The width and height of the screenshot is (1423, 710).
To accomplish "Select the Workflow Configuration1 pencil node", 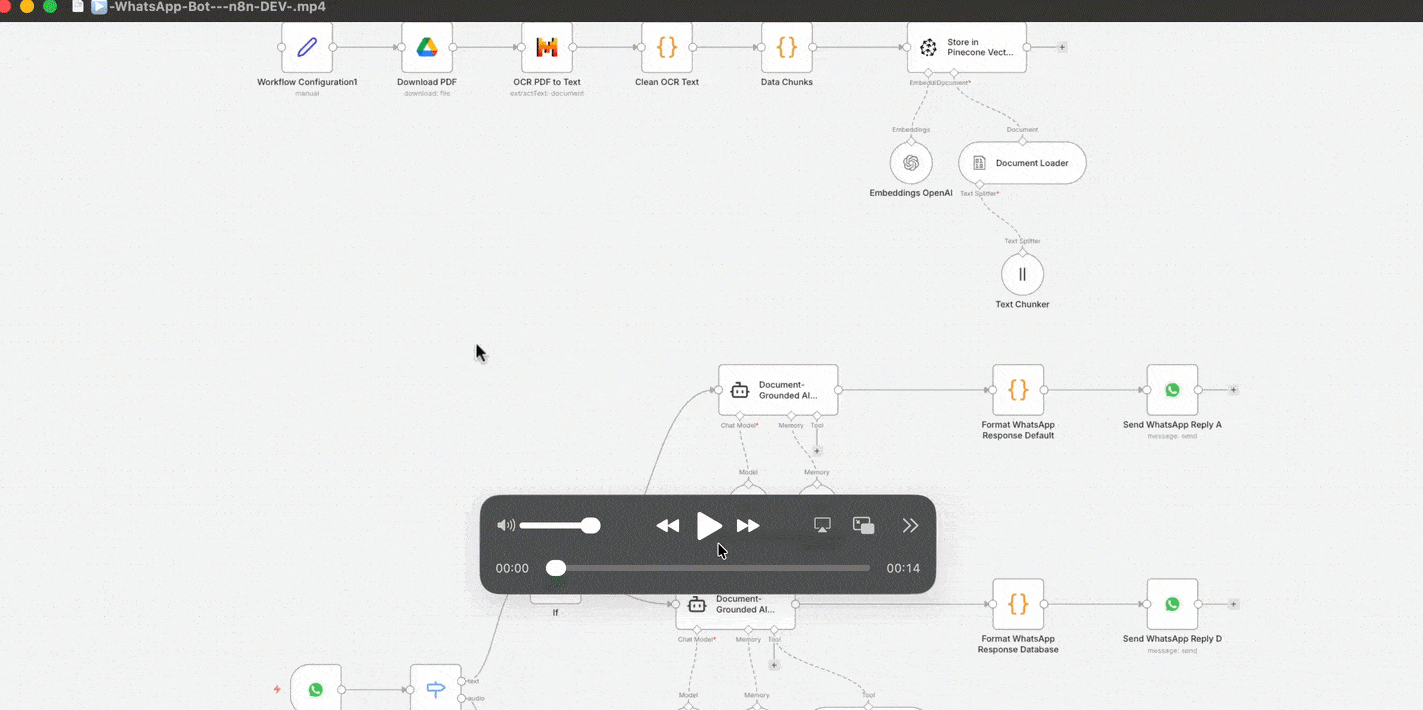I will pos(307,47).
